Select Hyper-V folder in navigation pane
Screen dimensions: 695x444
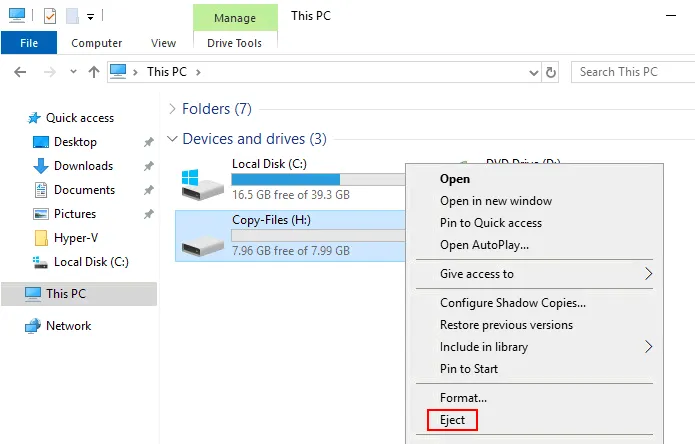[74, 238]
